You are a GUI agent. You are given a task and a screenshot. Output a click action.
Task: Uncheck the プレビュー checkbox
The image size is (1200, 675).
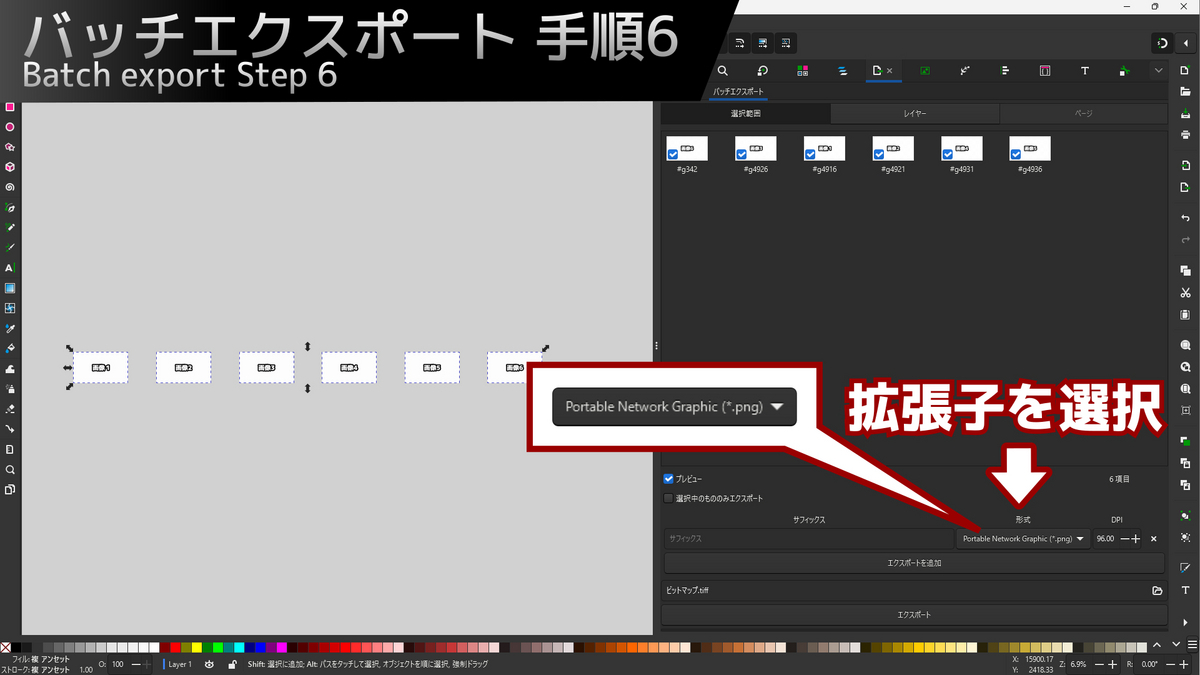click(x=668, y=478)
